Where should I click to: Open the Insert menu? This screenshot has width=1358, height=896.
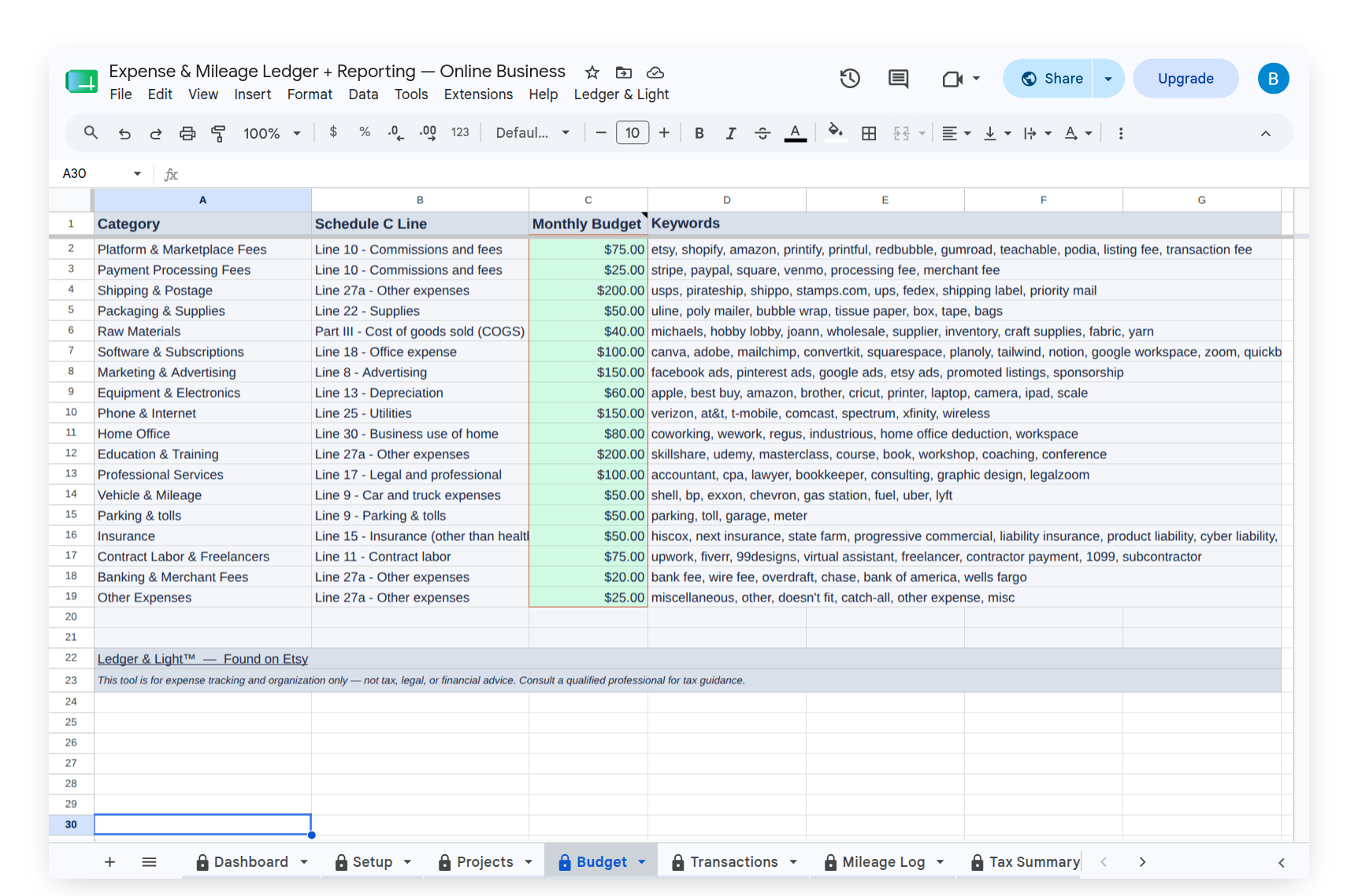(x=252, y=94)
